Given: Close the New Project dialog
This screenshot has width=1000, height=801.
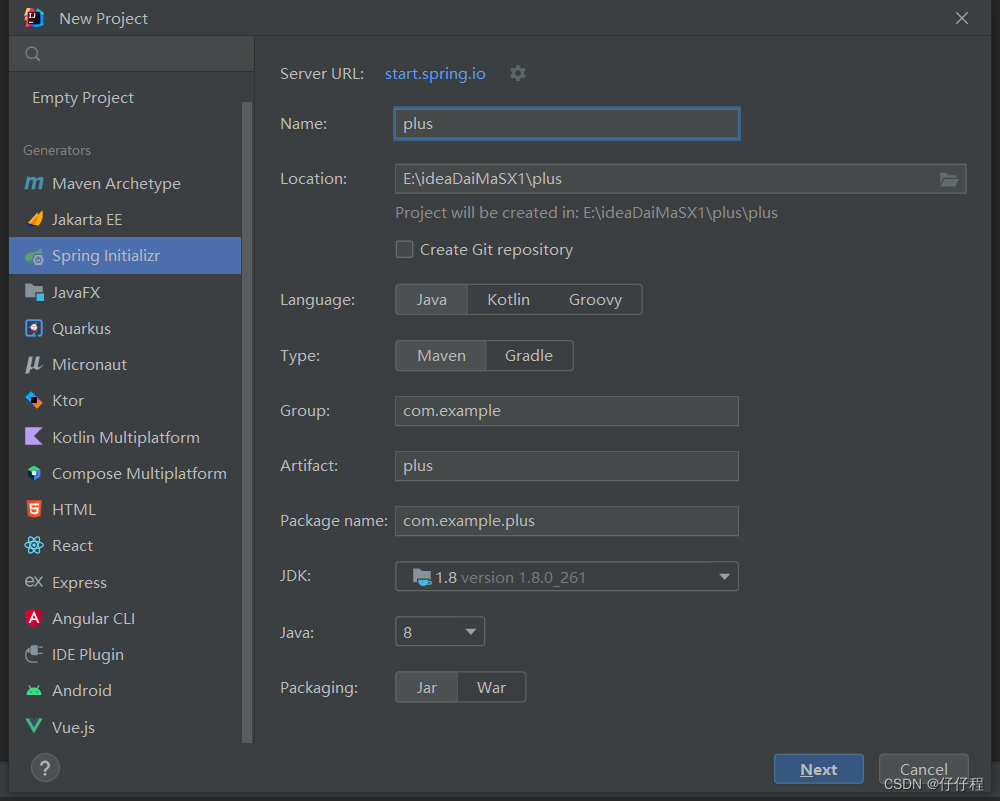Looking at the screenshot, I should 962,18.
